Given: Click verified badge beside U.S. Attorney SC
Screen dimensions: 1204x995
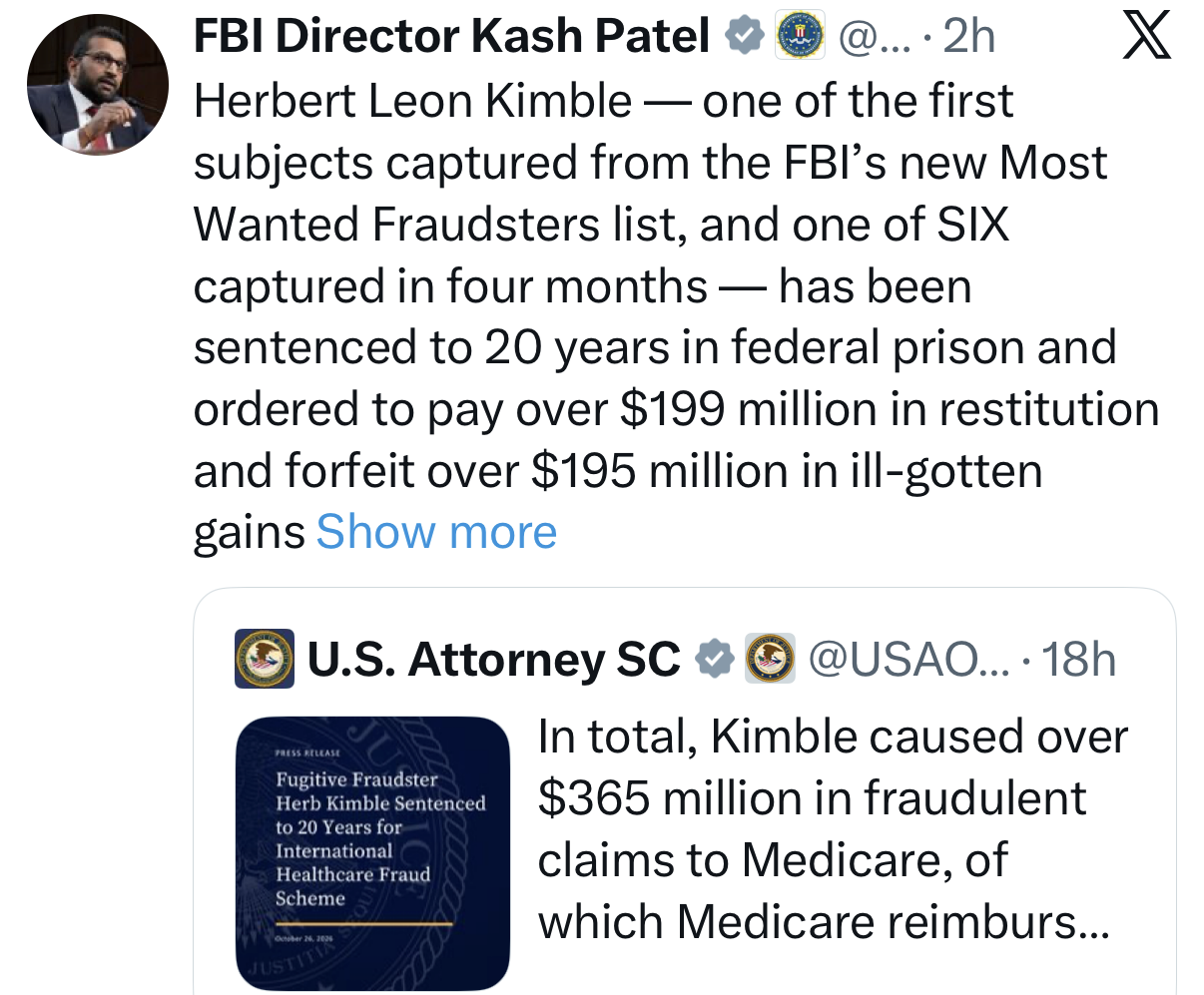Looking at the screenshot, I should tap(714, 659).
